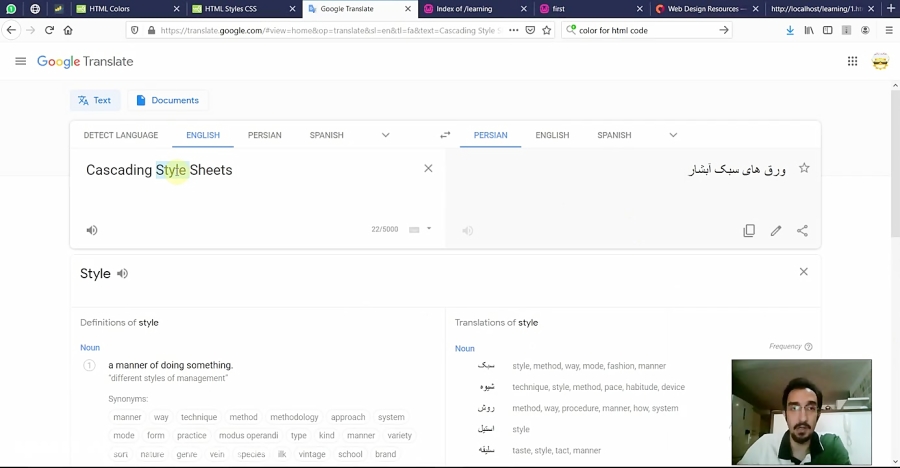Share the translation
The height and width of the screenshot is (468, 900).
tap(802, 231)
